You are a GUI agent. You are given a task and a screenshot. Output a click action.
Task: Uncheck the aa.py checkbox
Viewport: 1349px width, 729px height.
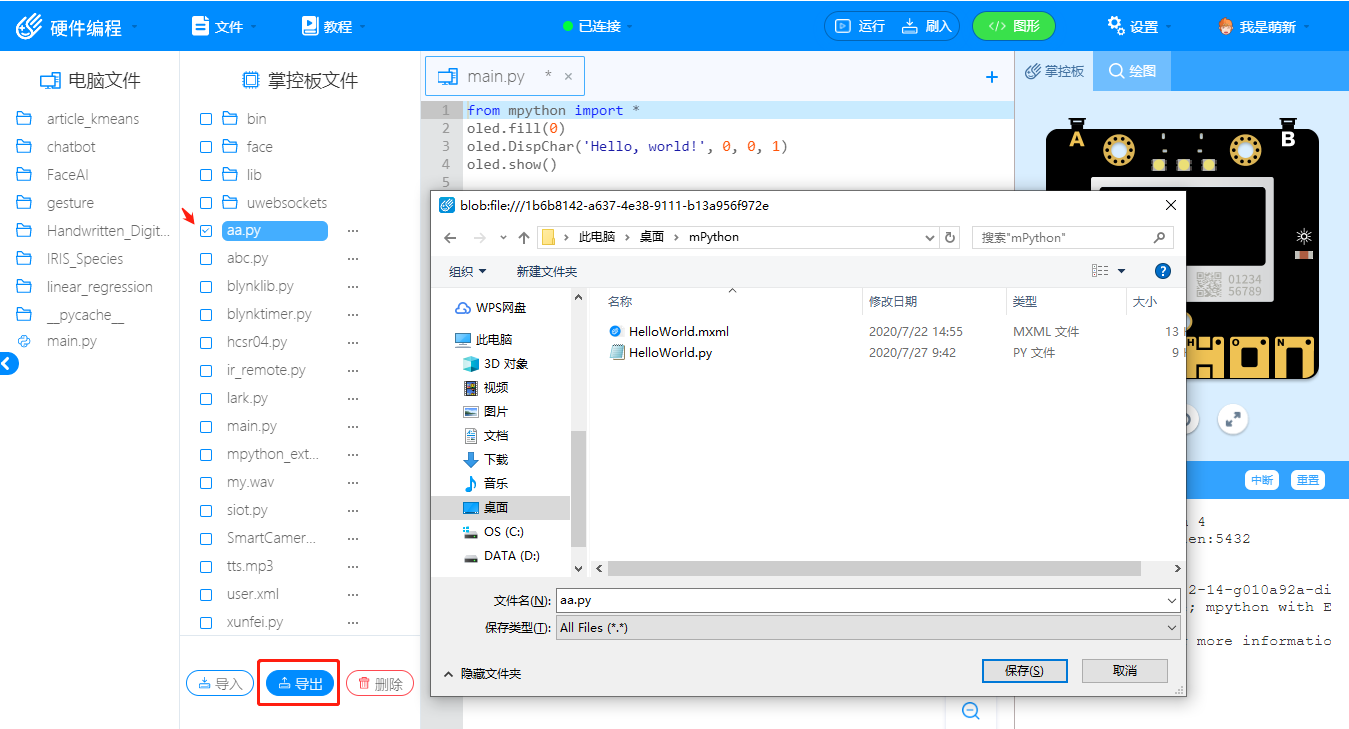[x=206, y=231]
